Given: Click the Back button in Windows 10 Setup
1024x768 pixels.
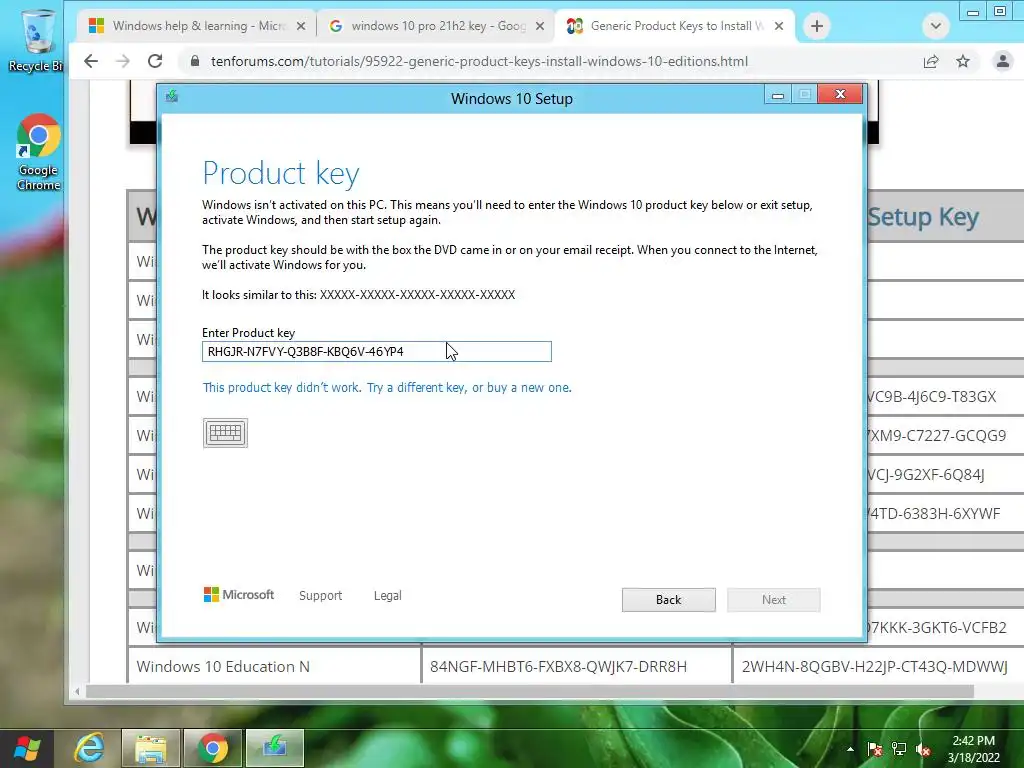Looking at the screenshot, I should coord(668,600).
